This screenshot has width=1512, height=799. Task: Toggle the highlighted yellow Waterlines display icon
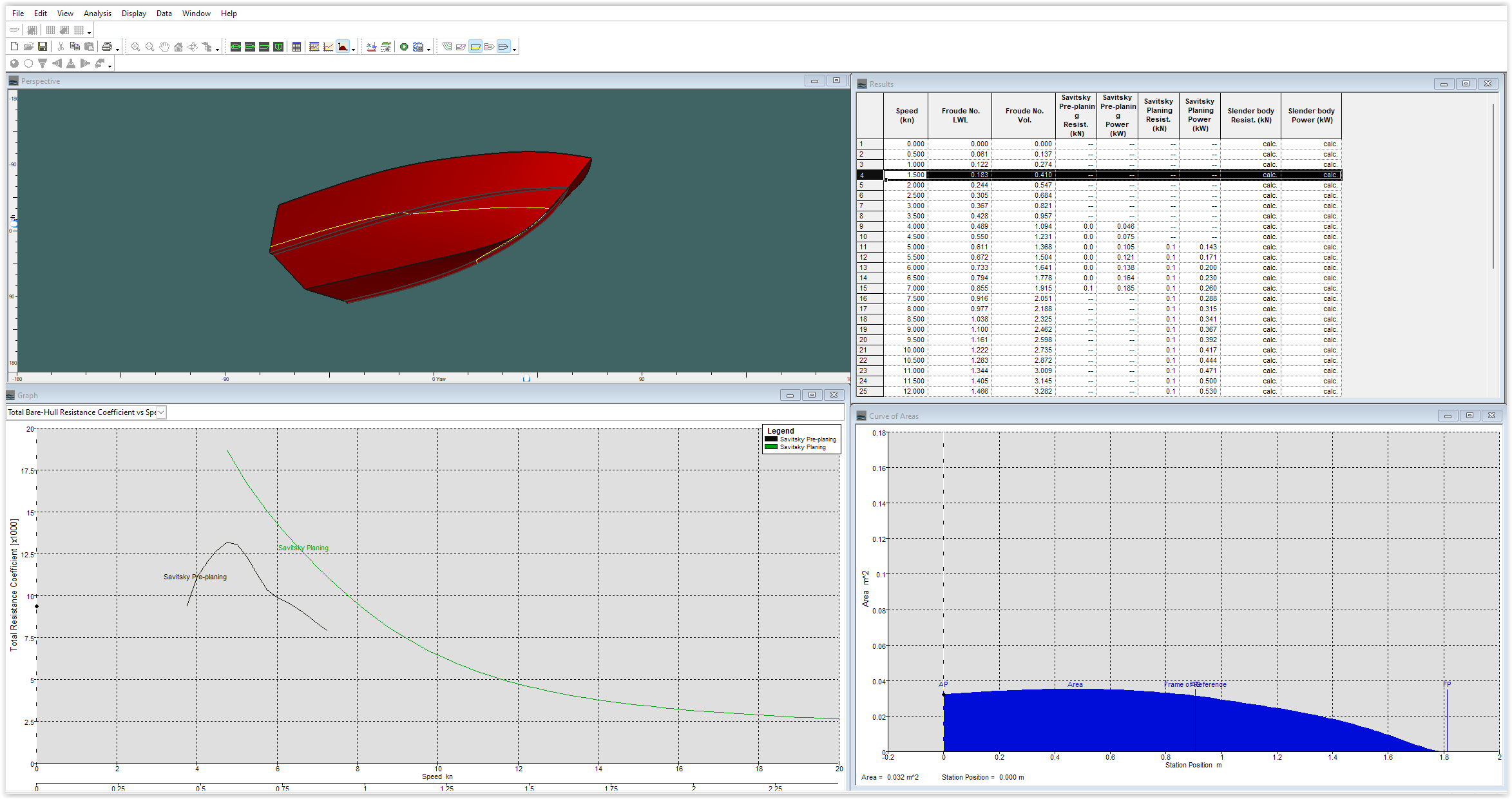(x=475, y=46)
